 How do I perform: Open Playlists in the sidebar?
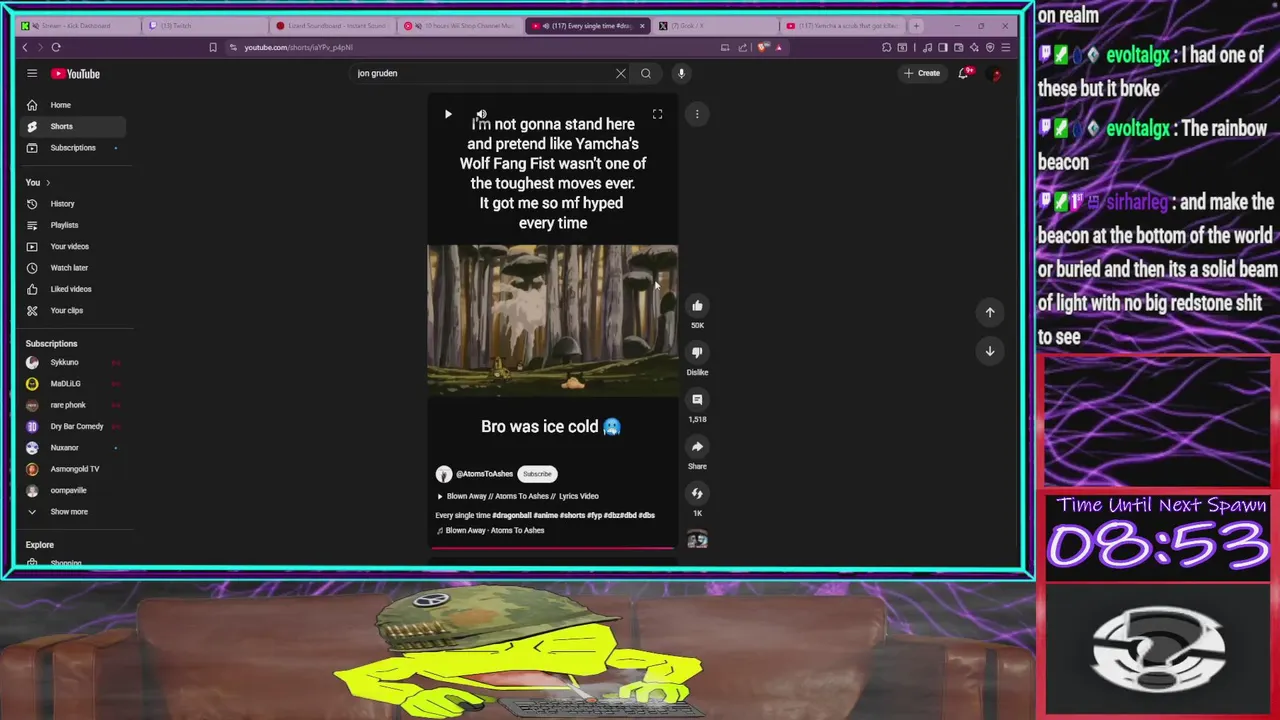72,225
